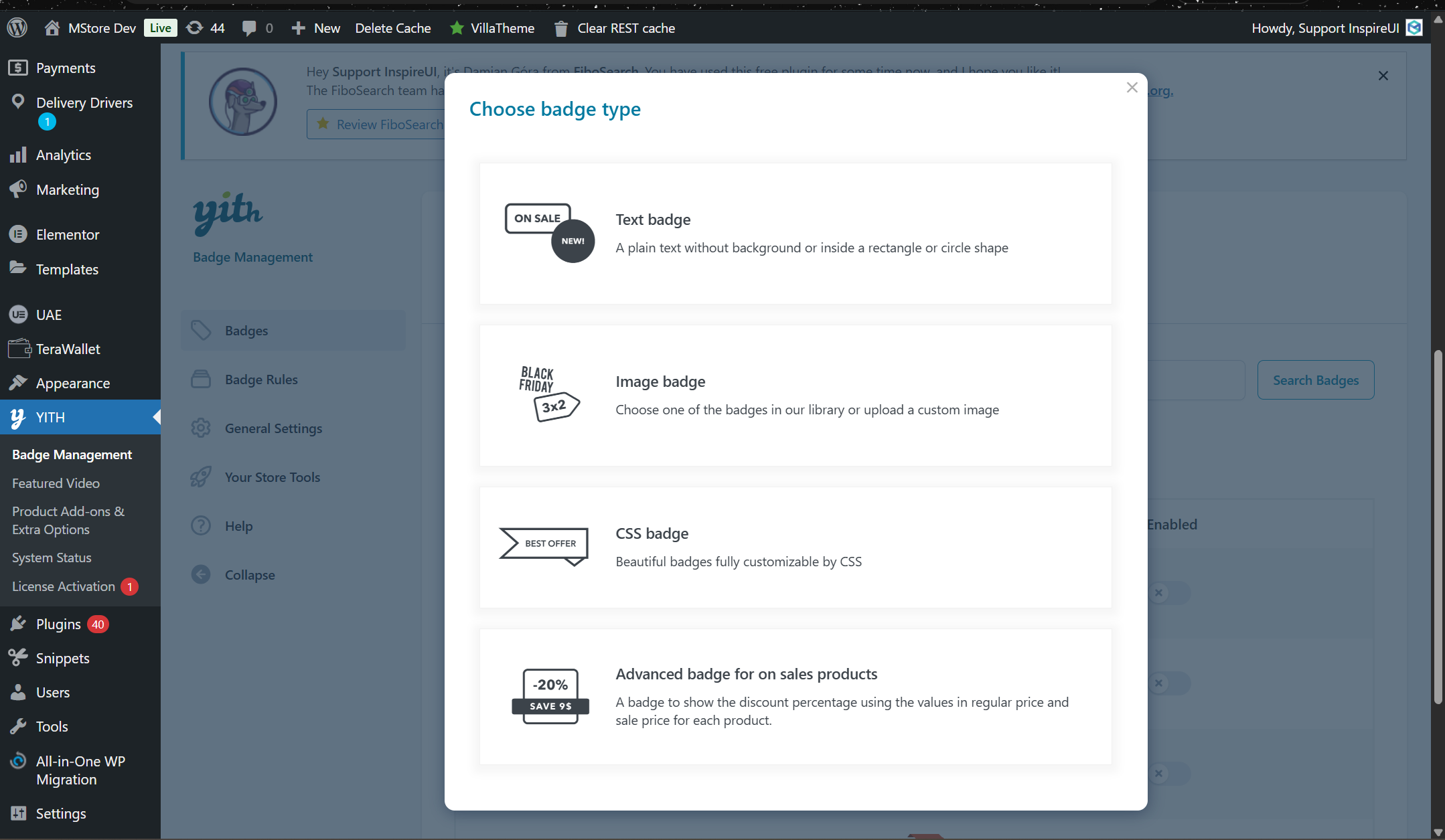Click the Search Badges button

click(x=1315, y=380)
